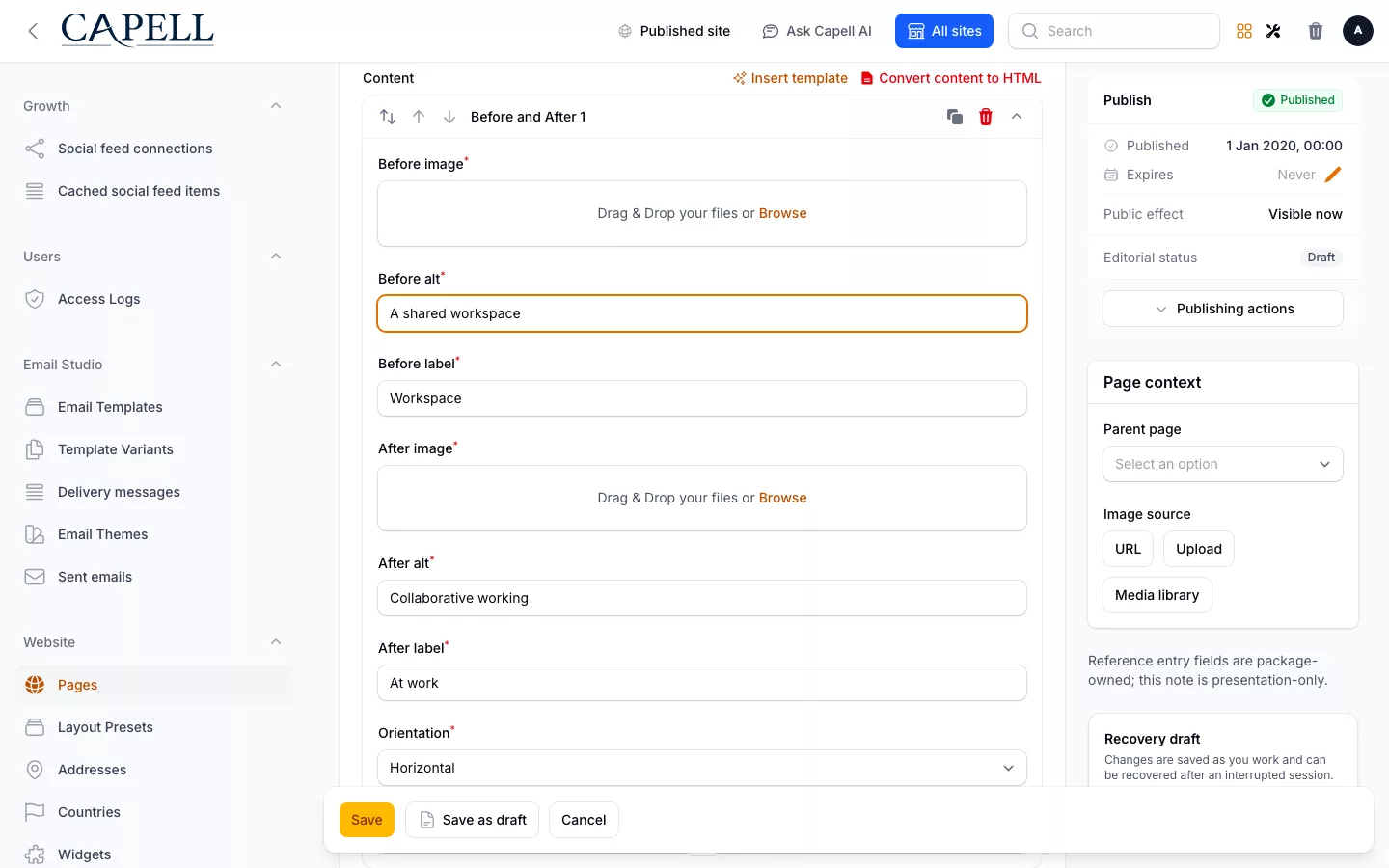
Task: Focus the Search field
Action: pos(1114,31)
